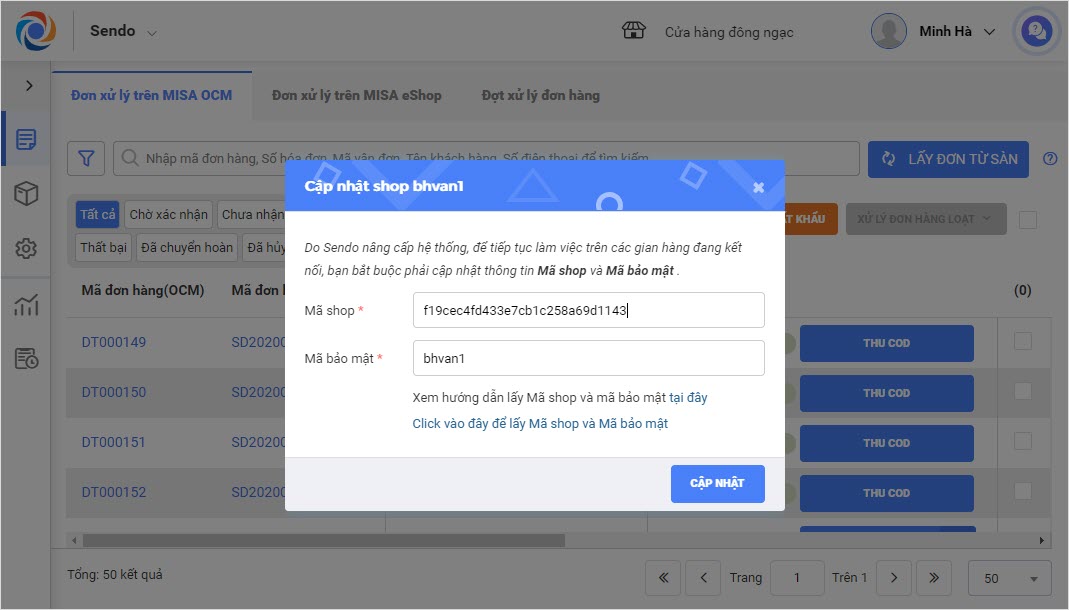Select the Đã chuyển hoàn status filter
This screenshot has width=1069, height=610.
[x=187, y=247]
